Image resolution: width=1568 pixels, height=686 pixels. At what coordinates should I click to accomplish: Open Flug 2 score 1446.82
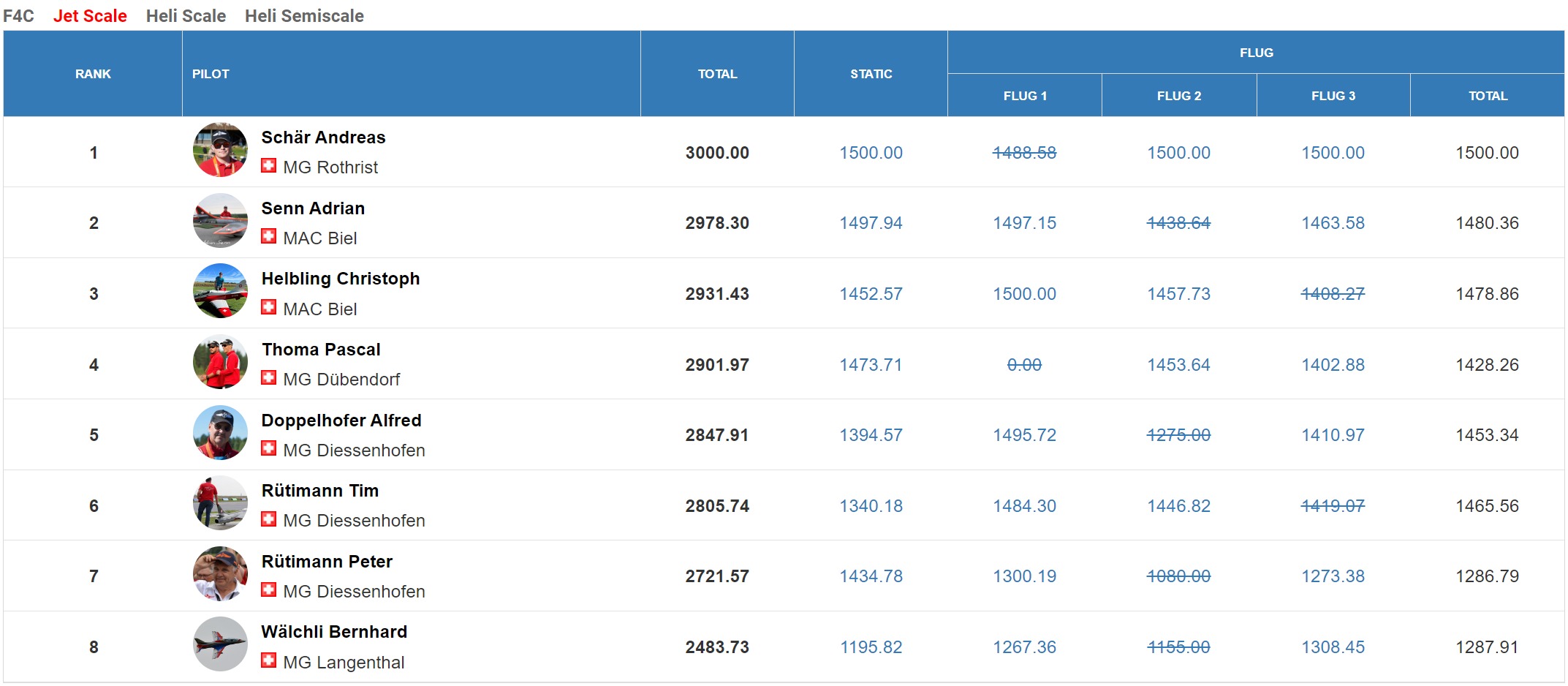coord(1178,506)
